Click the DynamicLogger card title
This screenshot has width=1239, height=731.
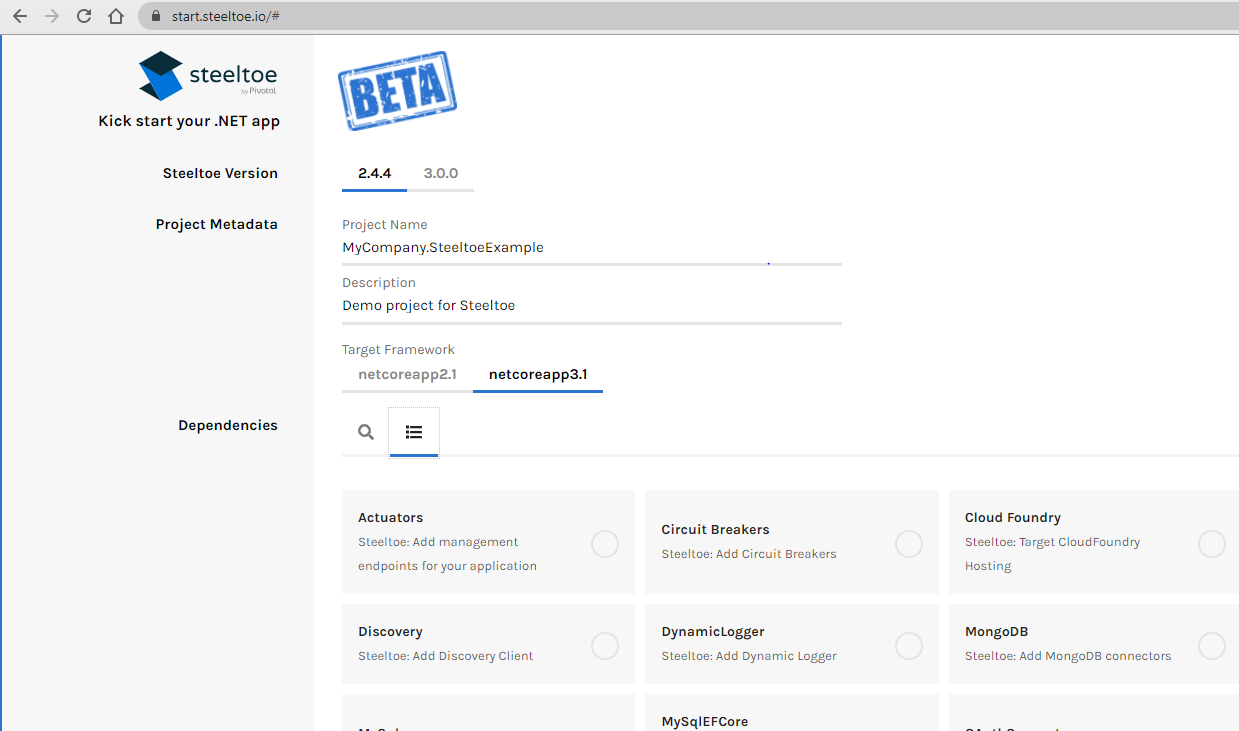(x=713, y=632)
